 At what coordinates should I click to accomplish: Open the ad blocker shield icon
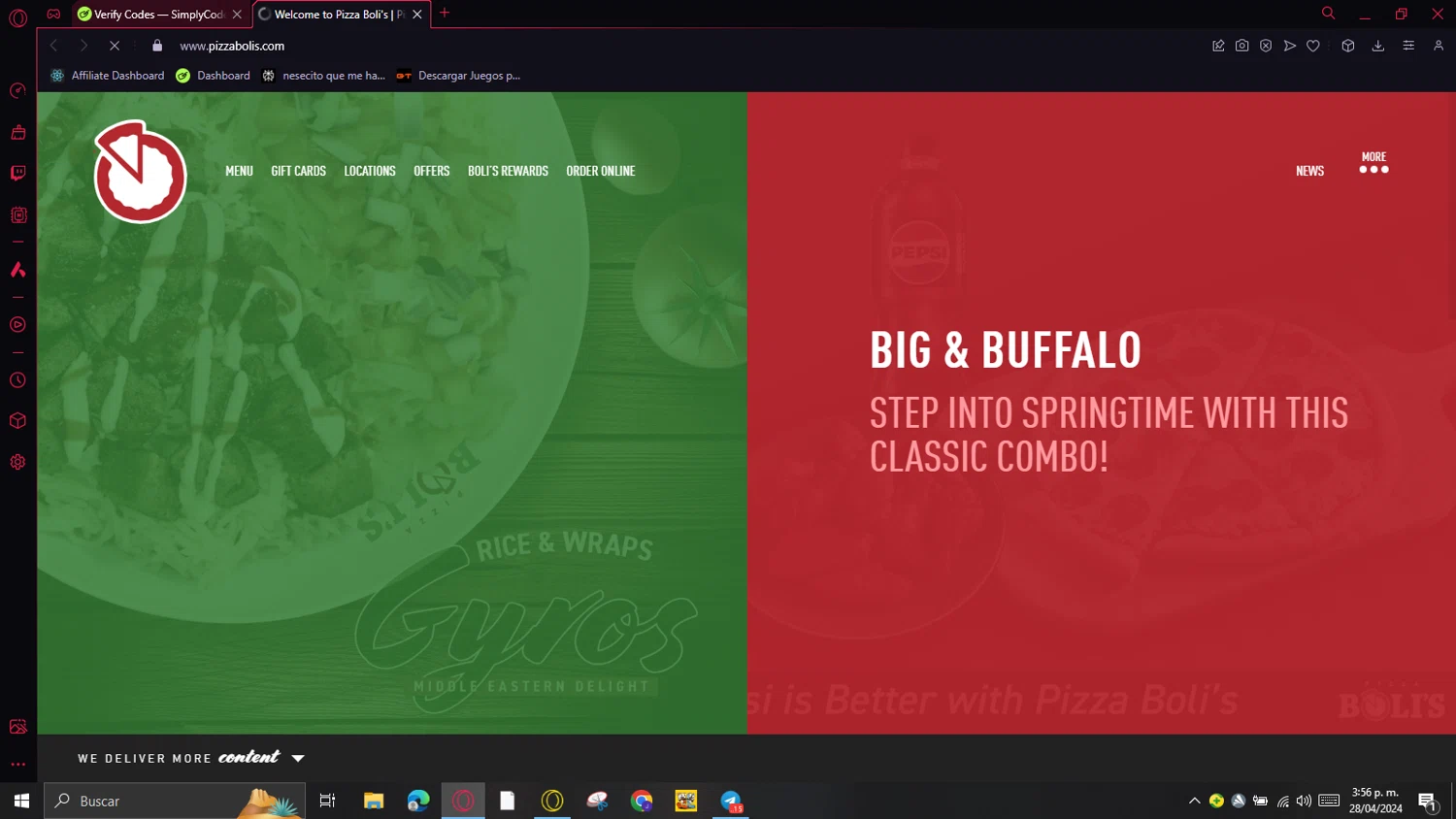coord(1266,46)
